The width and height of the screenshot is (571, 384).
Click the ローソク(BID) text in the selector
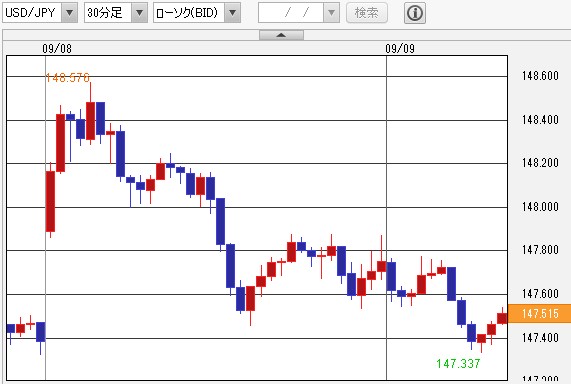coord(186,13)
